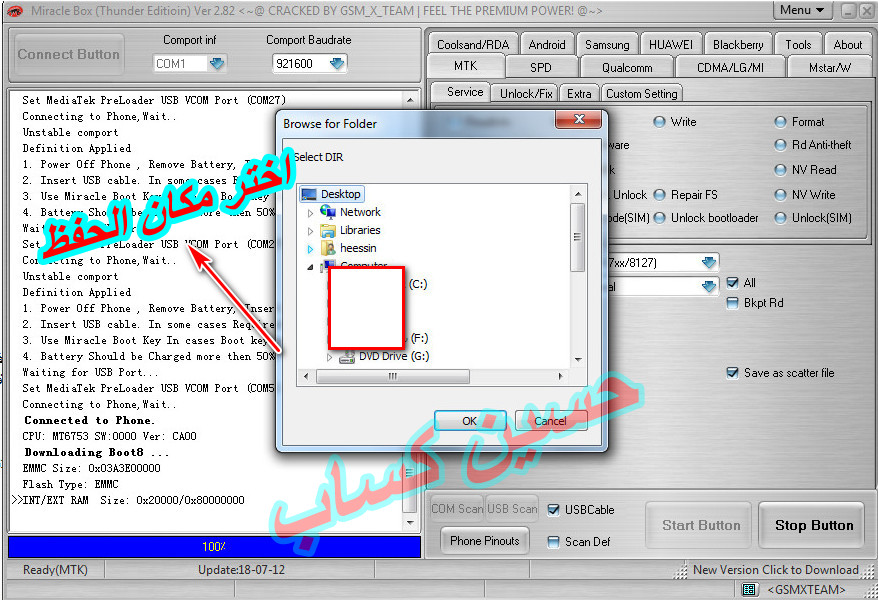Image resolution: width=878 pixels, height=600 pixels.
Task: Expand the Network tree node
Action: pos(310,213)
